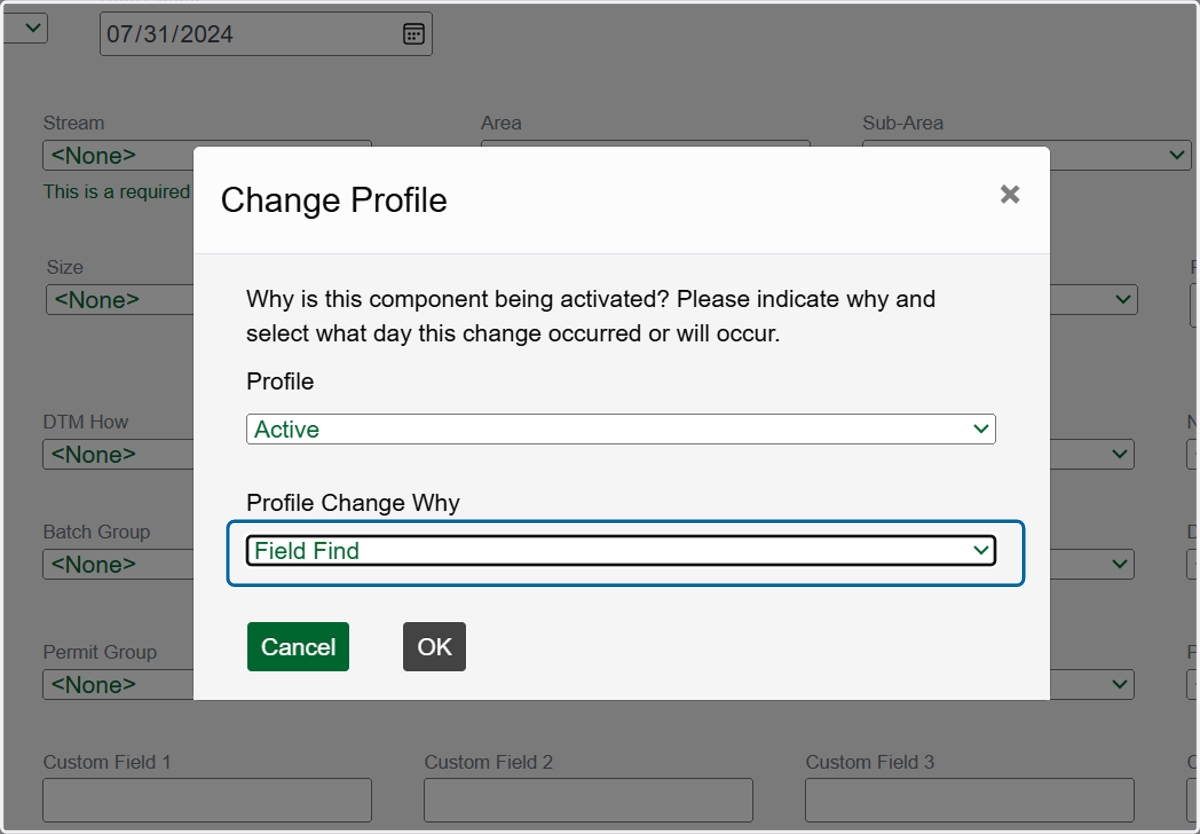Click the green Cancel button
Viewport: 1200px width, 834px height.
click(298, 647)
